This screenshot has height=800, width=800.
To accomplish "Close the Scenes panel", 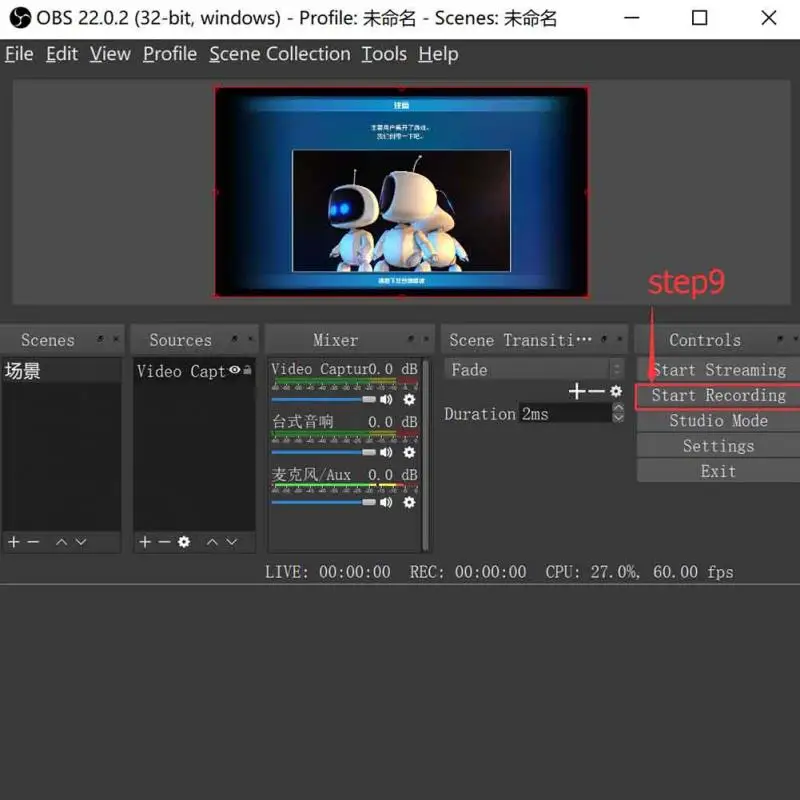I will pos(116,339).
